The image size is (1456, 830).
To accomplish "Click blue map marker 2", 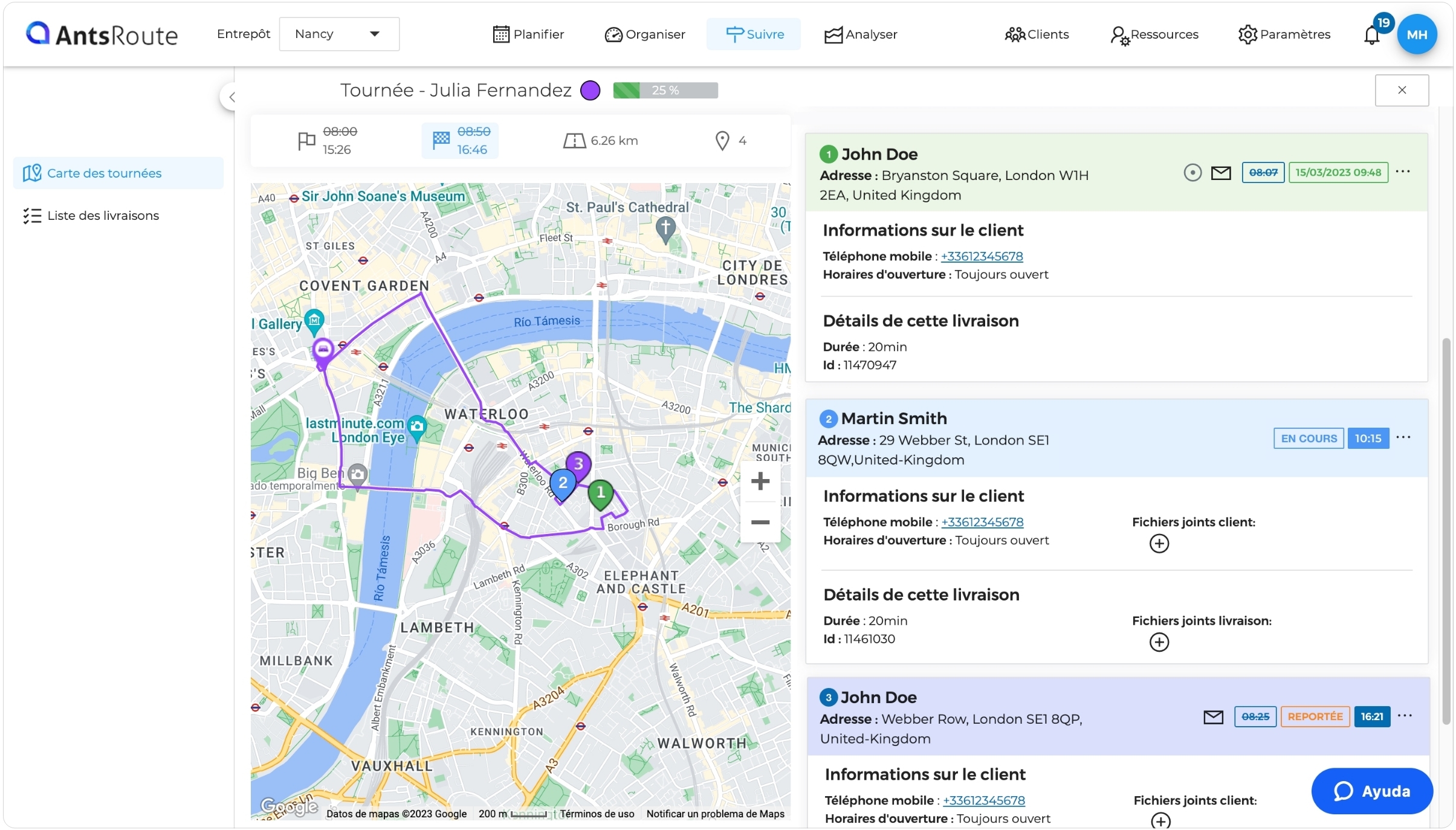I will (x=562, y=484).
